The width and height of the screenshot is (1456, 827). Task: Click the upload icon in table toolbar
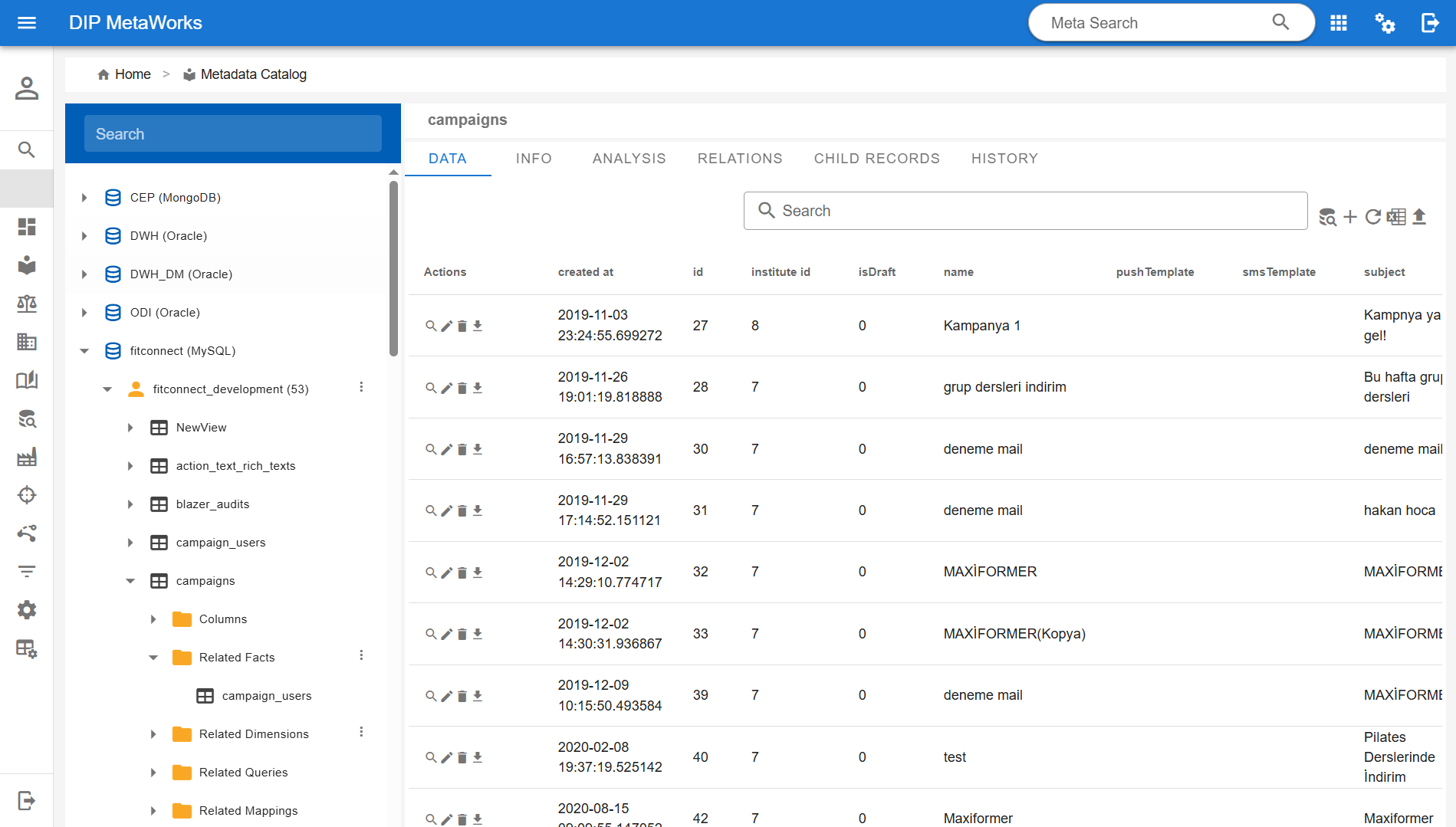pyautogui.click(x=1419, y=217)
